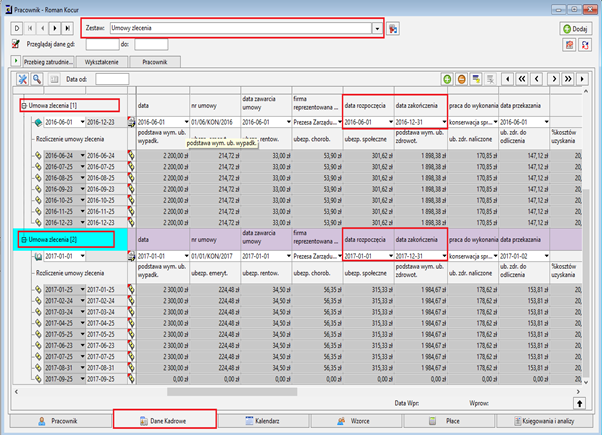The image size is (602, 435).
Task: Click the green add record icon
Action: click(x=447, y=79)
